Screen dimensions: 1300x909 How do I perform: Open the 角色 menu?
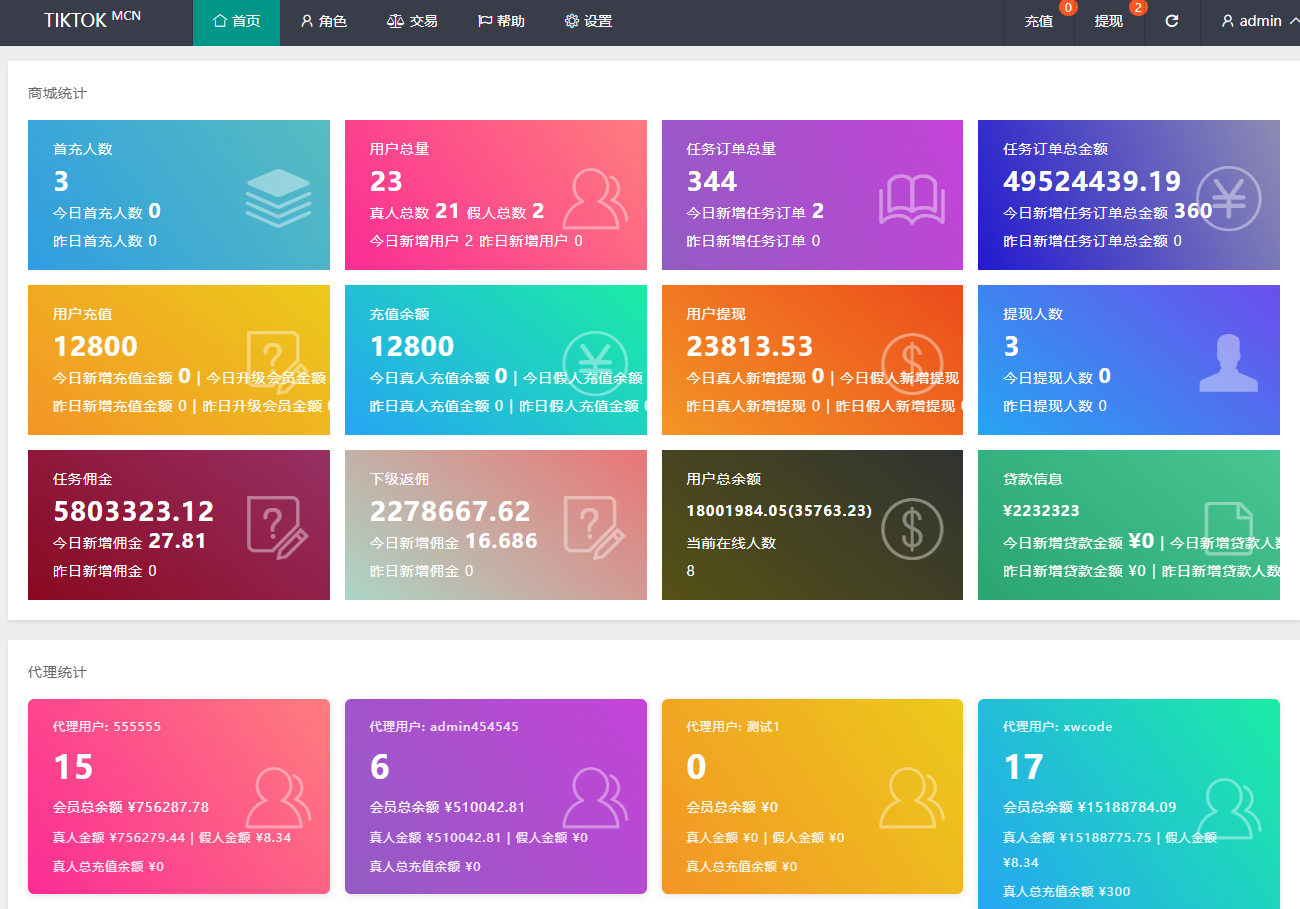point(323,21)
